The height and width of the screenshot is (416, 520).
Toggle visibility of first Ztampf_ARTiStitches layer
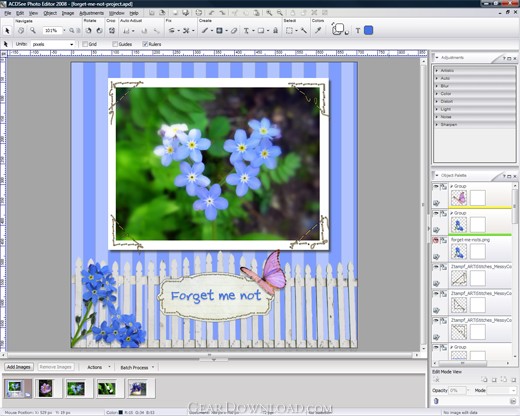pyautogui.click(x=436, y=267)
